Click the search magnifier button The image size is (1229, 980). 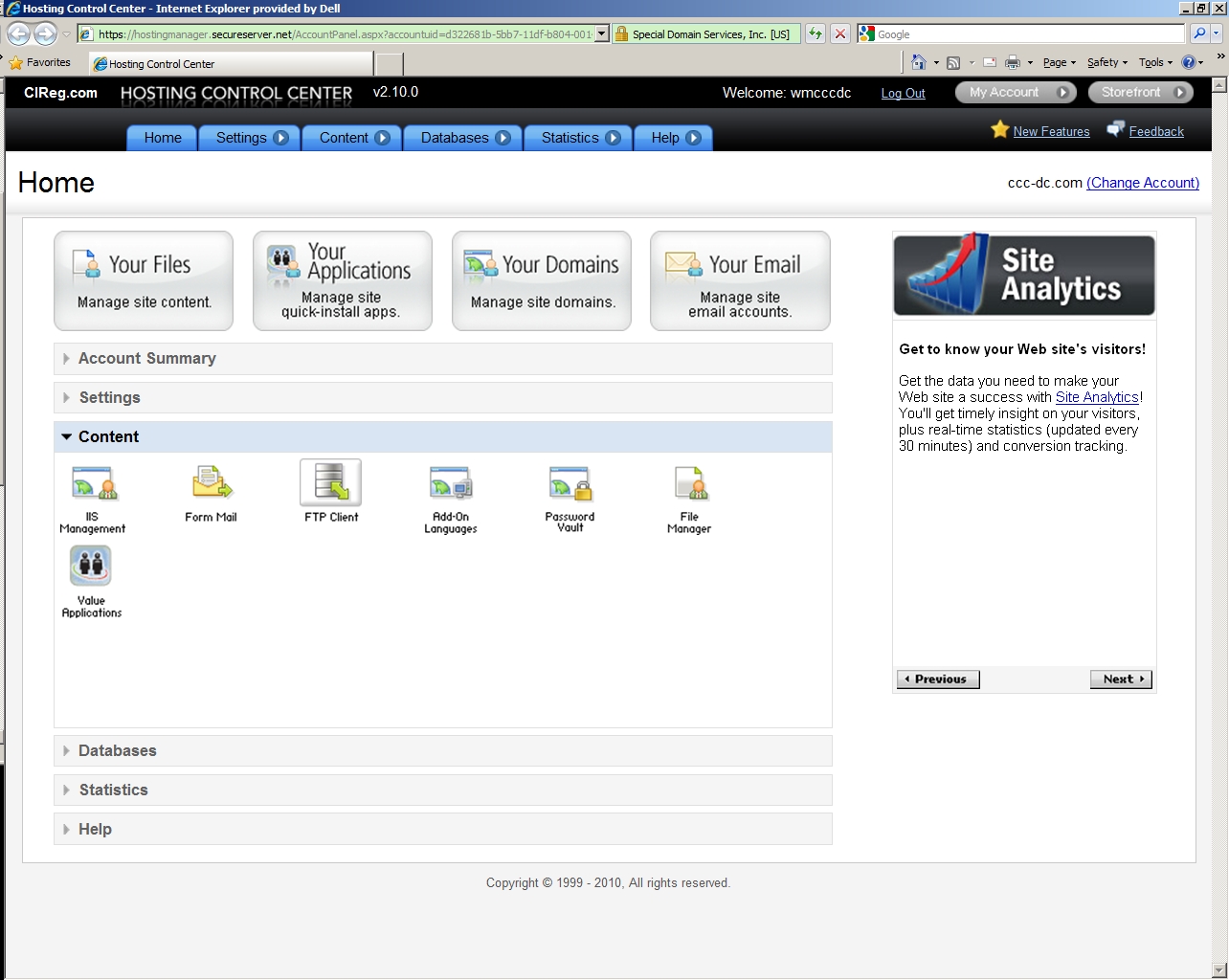point(1199,33)
